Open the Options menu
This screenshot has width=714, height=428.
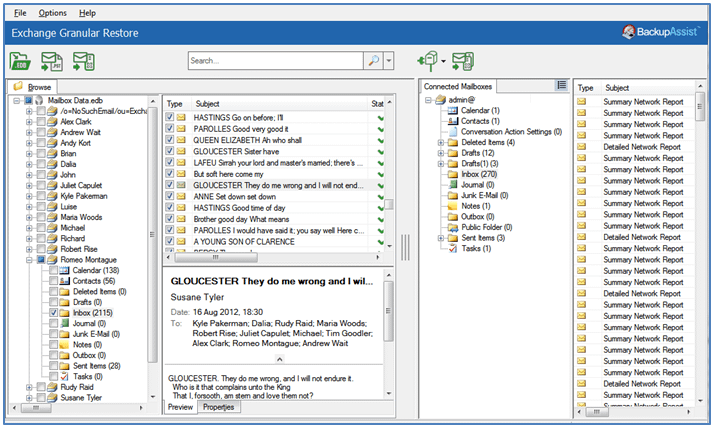(x=52, y=13)
